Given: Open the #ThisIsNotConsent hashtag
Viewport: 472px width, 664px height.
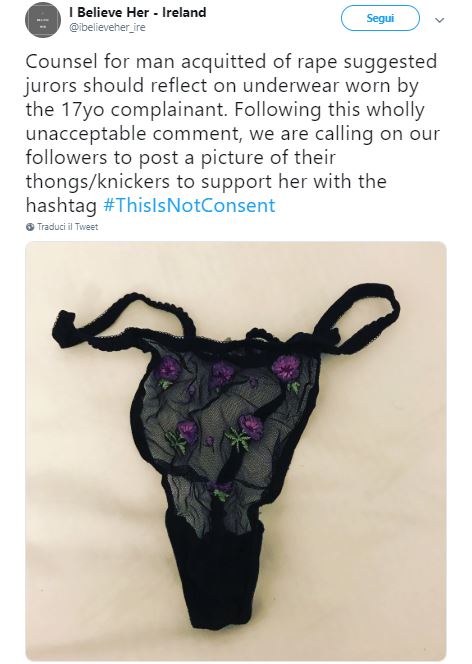Looking at the screenshot, I should 189,205.
